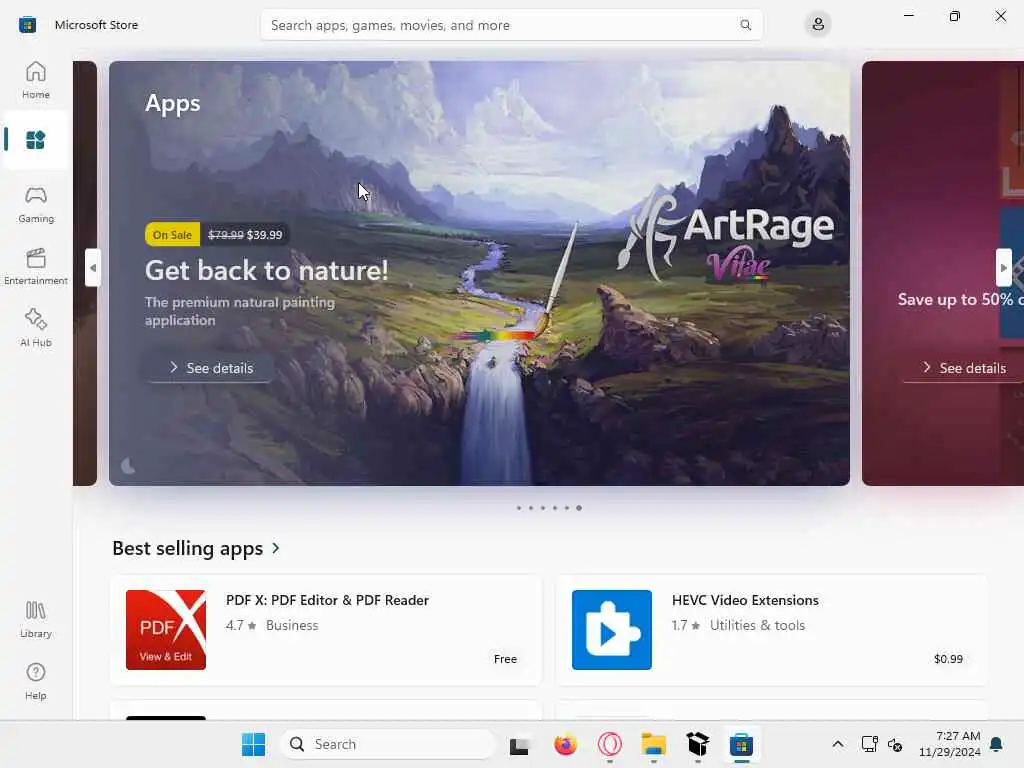Image resolution: width=1024 pixels, height=768 pixels.
Task: Focus the Search apps, games, movies field
Action: 511,25
